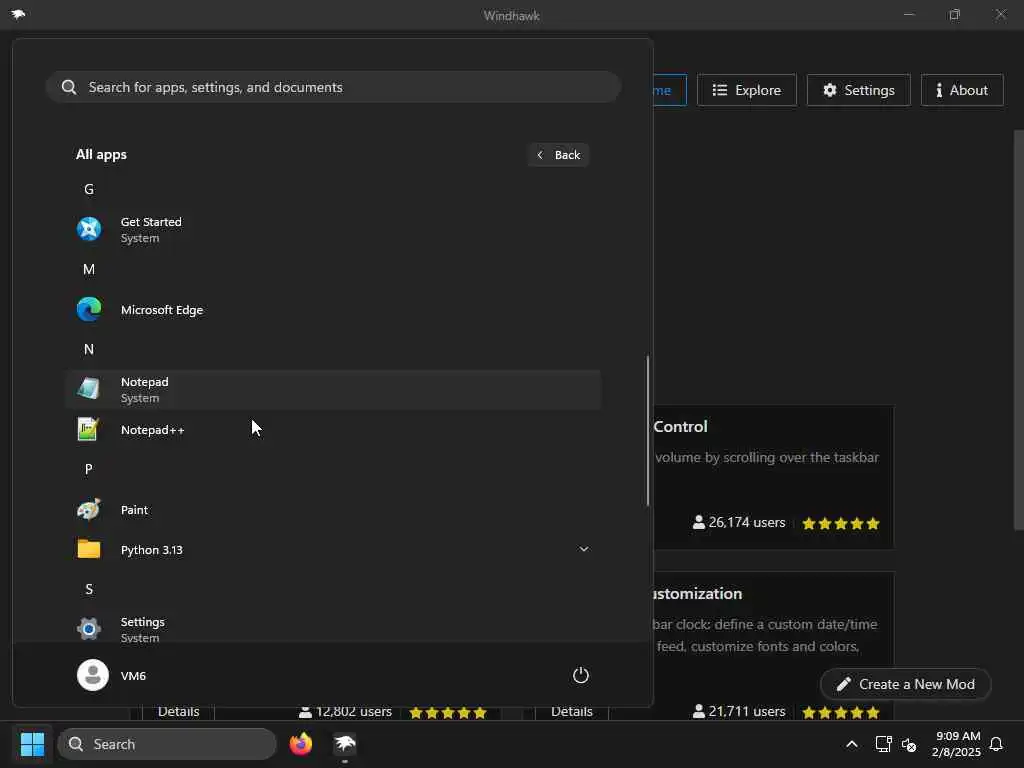Click the VM6 user avatar
Viewport: 1024px width, 768px height.
(93, 675)
